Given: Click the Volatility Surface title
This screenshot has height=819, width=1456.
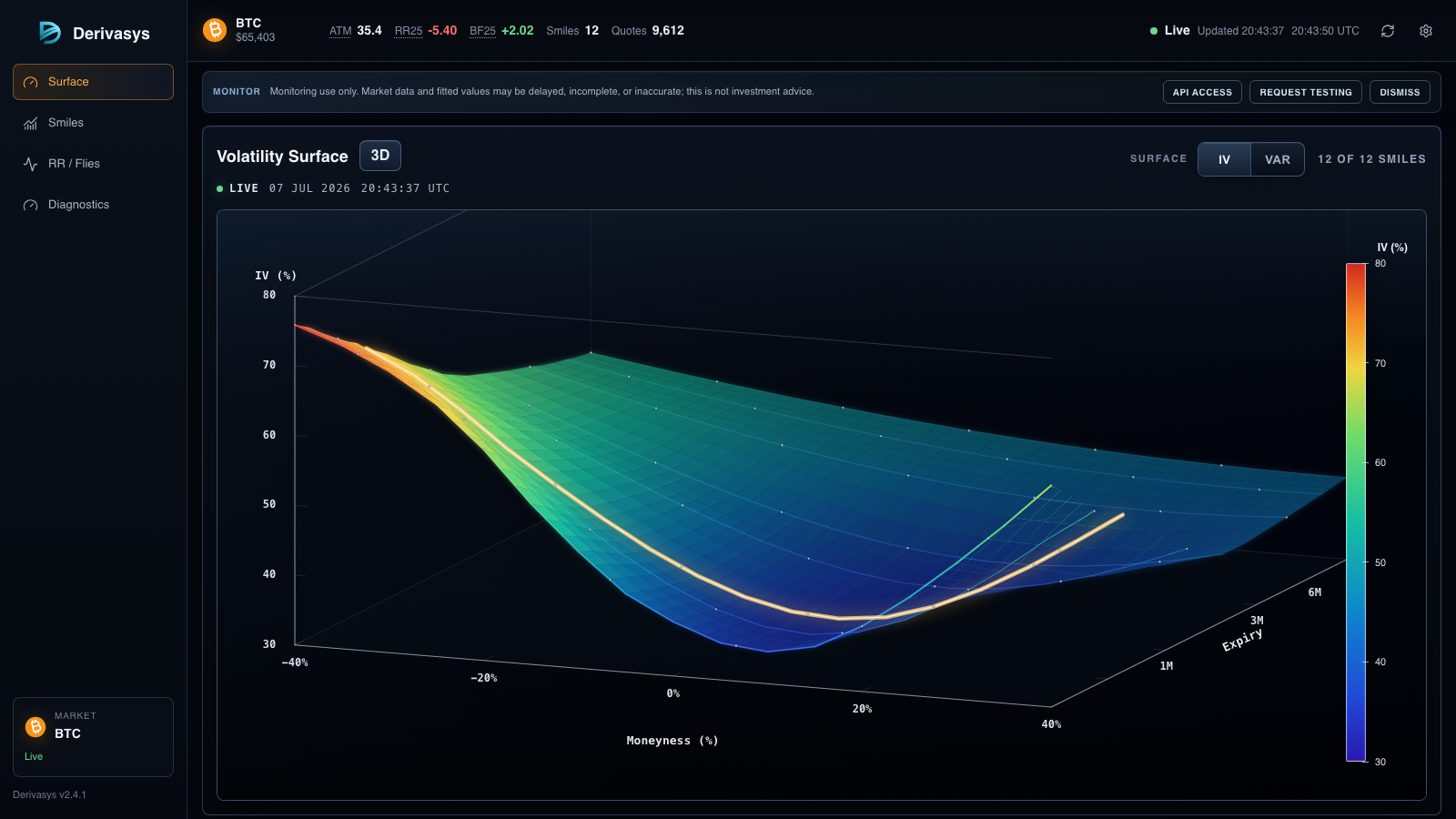Looking at the screenshot, I should point(282,157).
